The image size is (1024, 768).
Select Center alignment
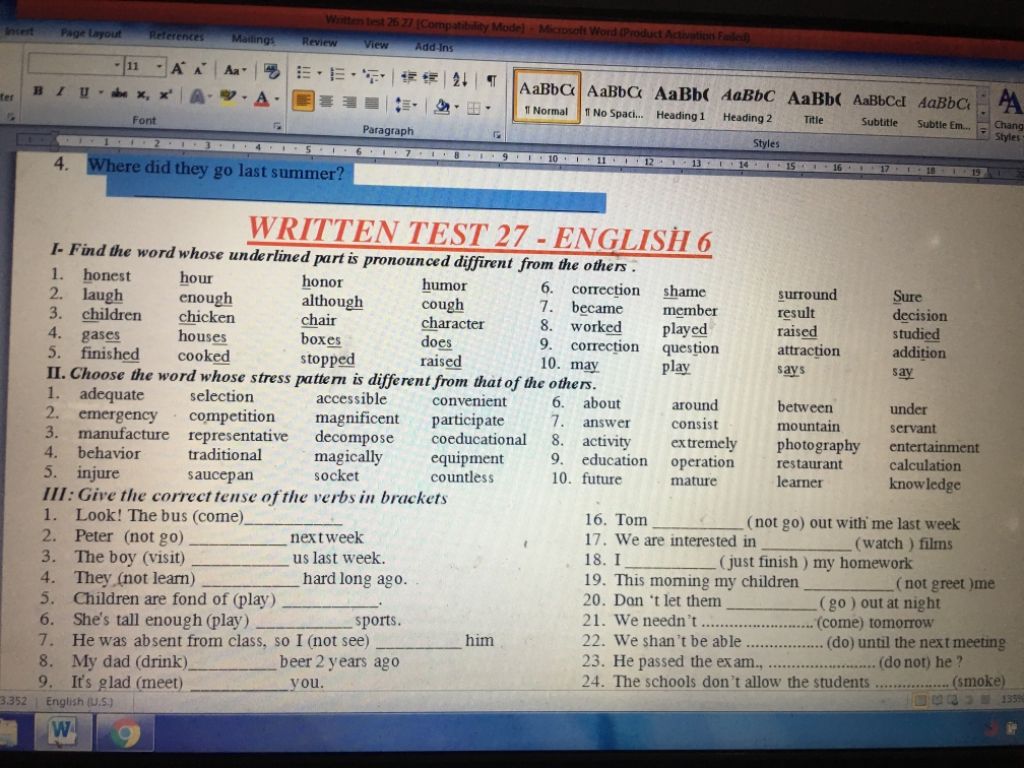coord(327,101)
